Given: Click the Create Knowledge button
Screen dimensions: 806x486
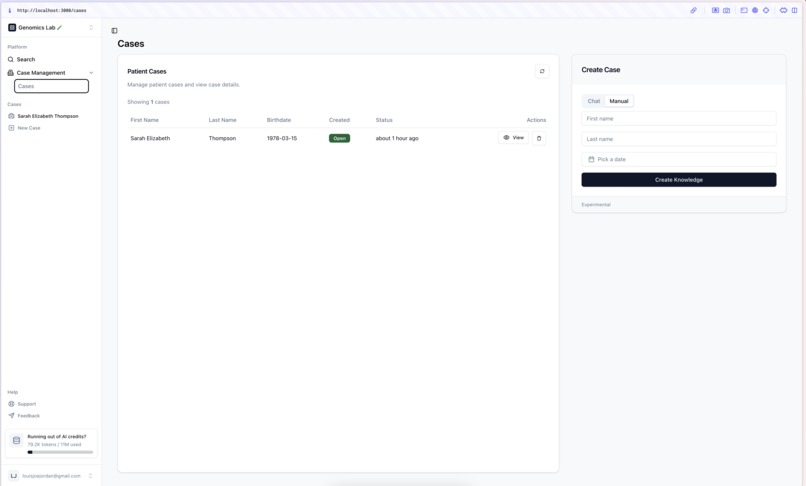Looking at the screenshot, I should click(679, 180).
